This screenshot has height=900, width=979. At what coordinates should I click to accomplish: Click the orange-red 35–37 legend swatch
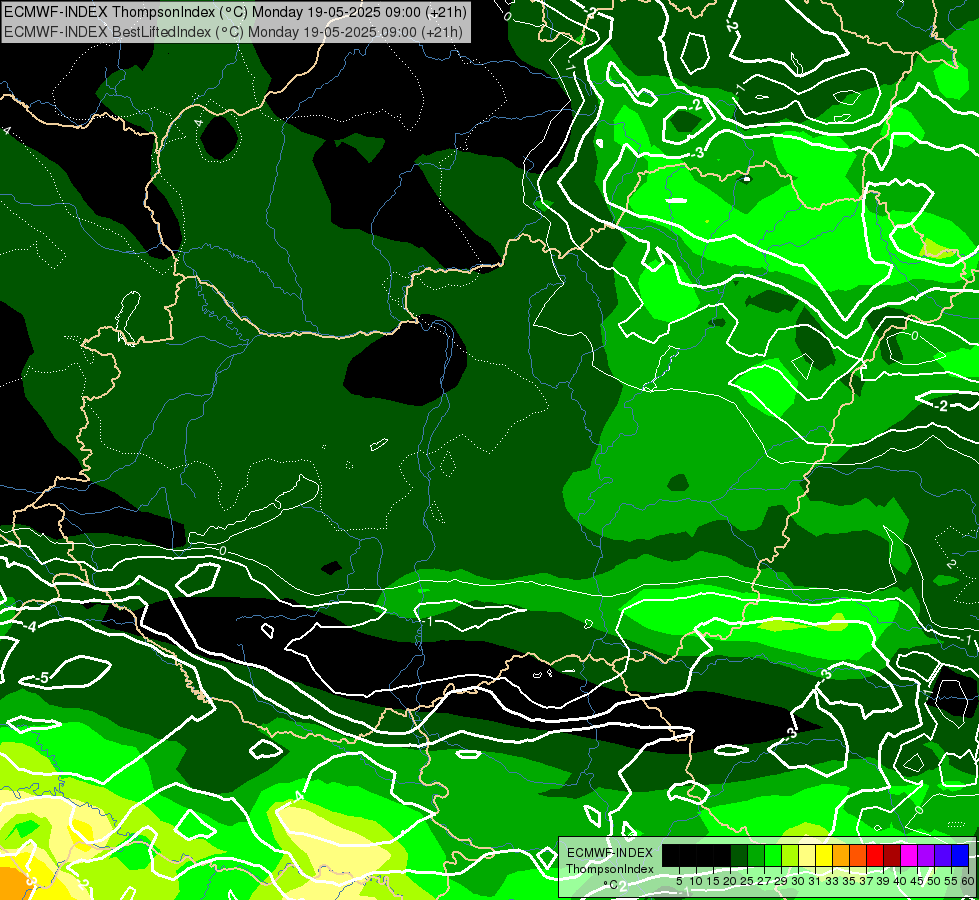pyautogui.click(x=858, y=855)
